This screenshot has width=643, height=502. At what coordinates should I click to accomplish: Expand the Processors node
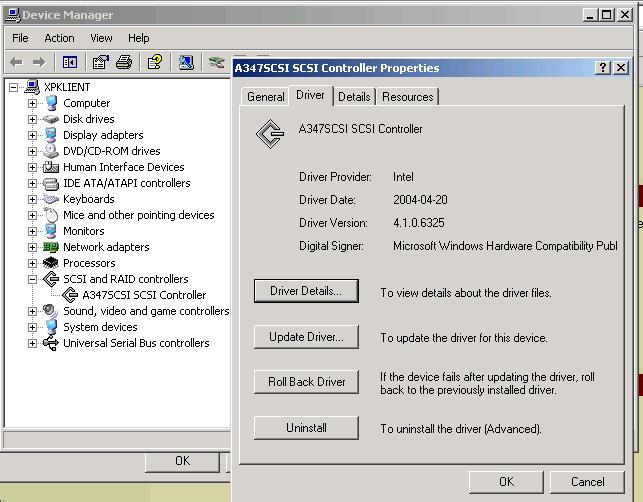point(32,263)
